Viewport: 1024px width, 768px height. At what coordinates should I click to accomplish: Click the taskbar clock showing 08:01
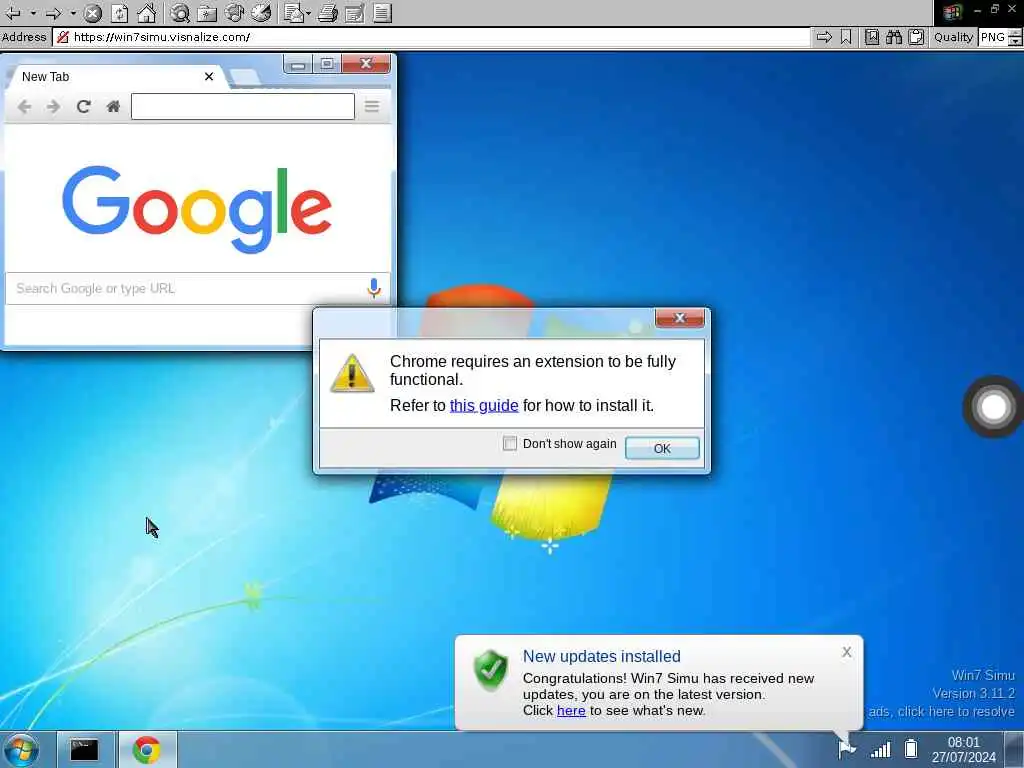click(964, 750)
